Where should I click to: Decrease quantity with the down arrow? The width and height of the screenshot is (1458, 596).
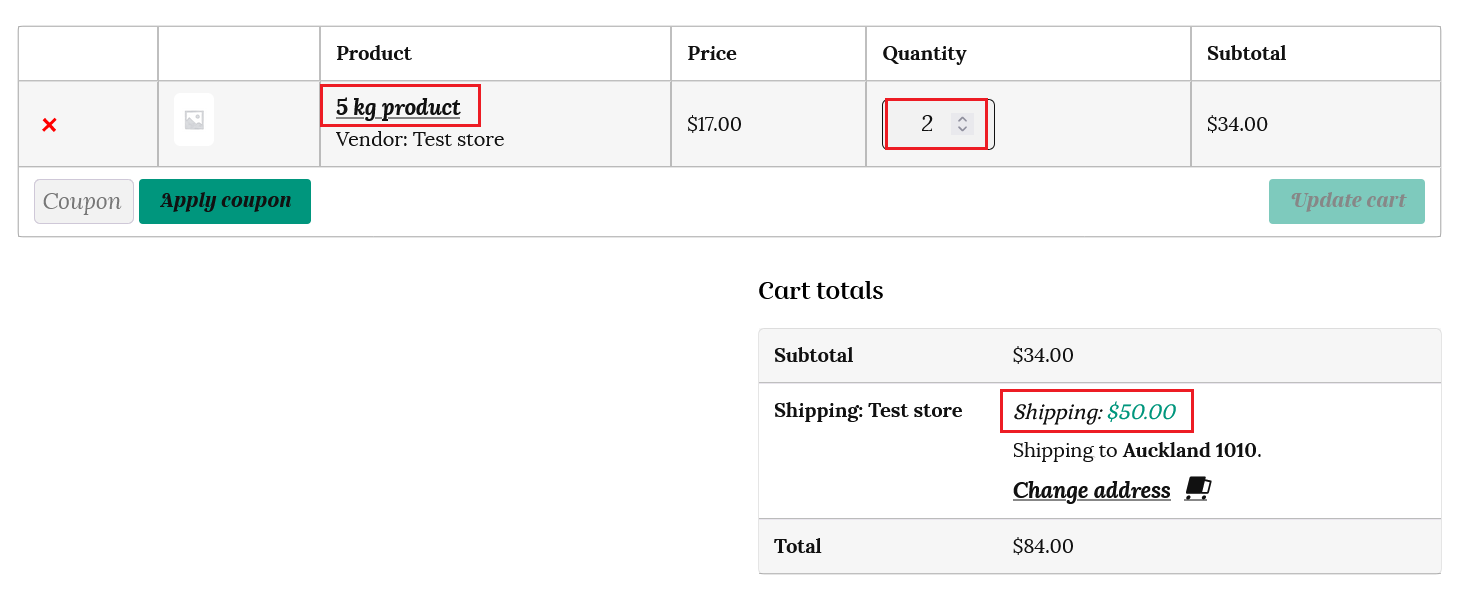962,129
